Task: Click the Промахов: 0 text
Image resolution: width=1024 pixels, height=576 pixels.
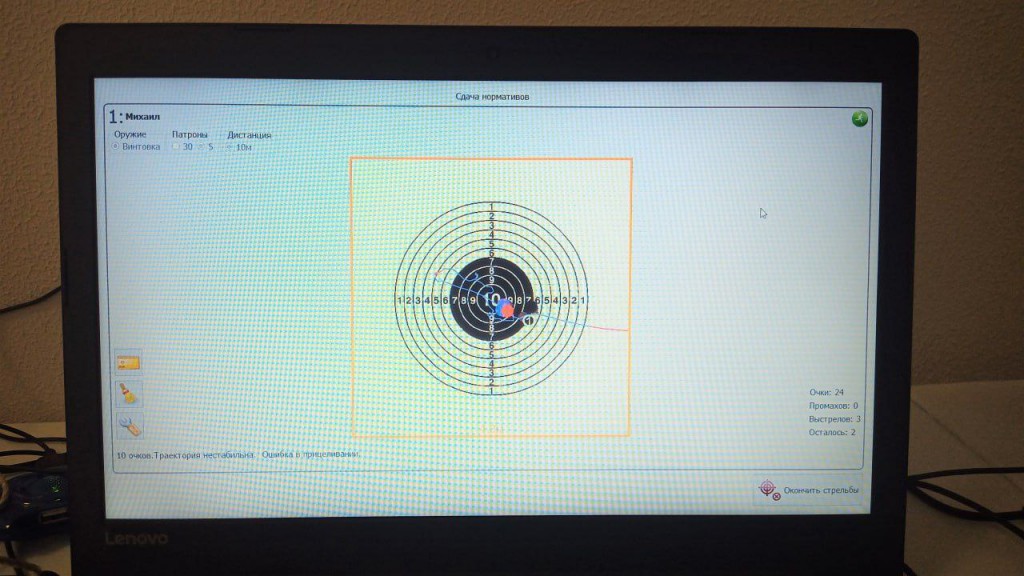Action: coord(833,406)
